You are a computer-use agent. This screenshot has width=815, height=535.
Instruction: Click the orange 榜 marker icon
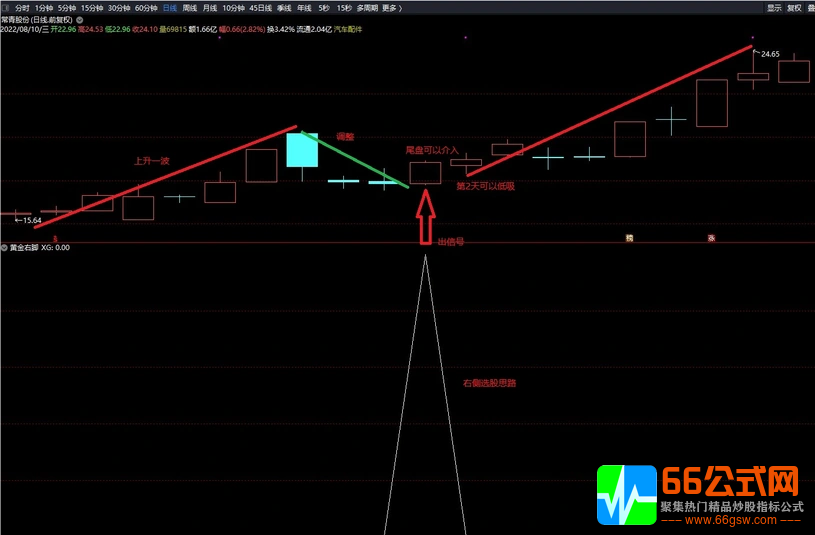pos(629,238)
